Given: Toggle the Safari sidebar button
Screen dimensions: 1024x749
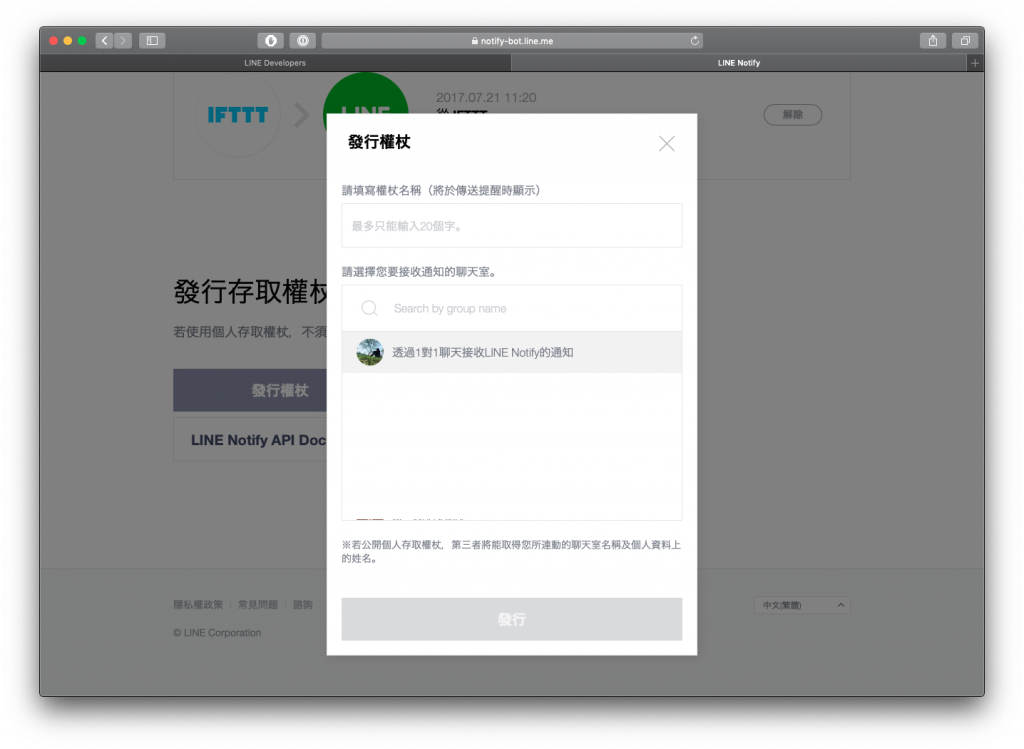Looking at the screenshot, I should click(152, 40).
